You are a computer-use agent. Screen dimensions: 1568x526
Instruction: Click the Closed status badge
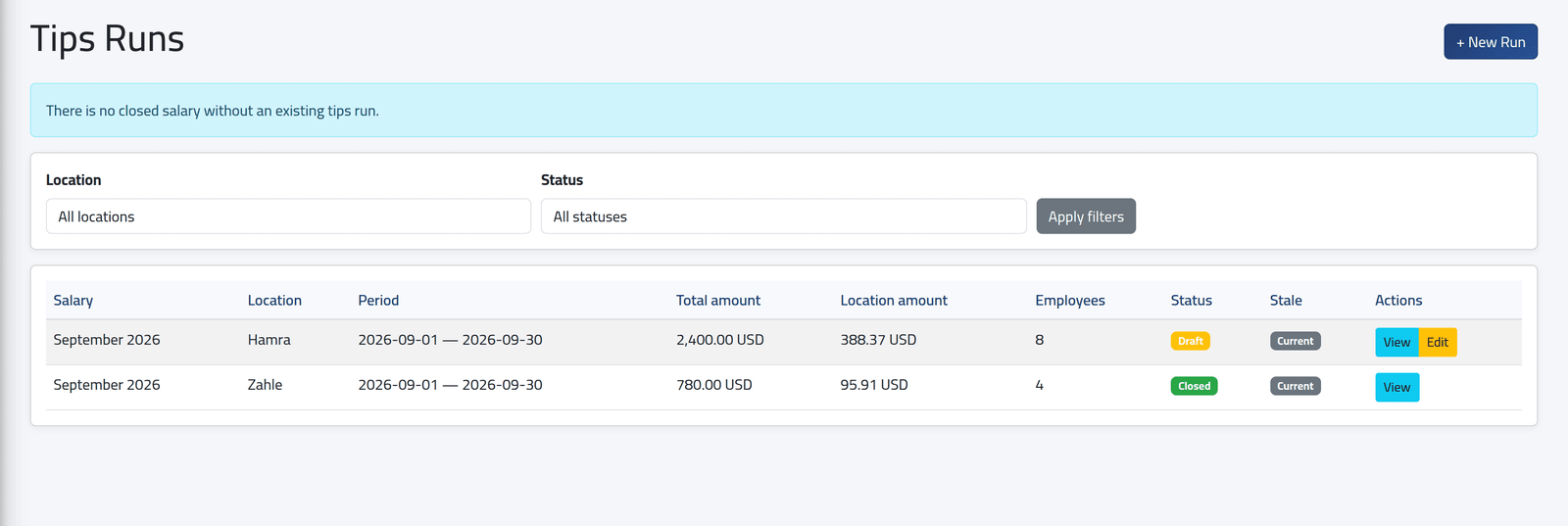(1194, 386)
